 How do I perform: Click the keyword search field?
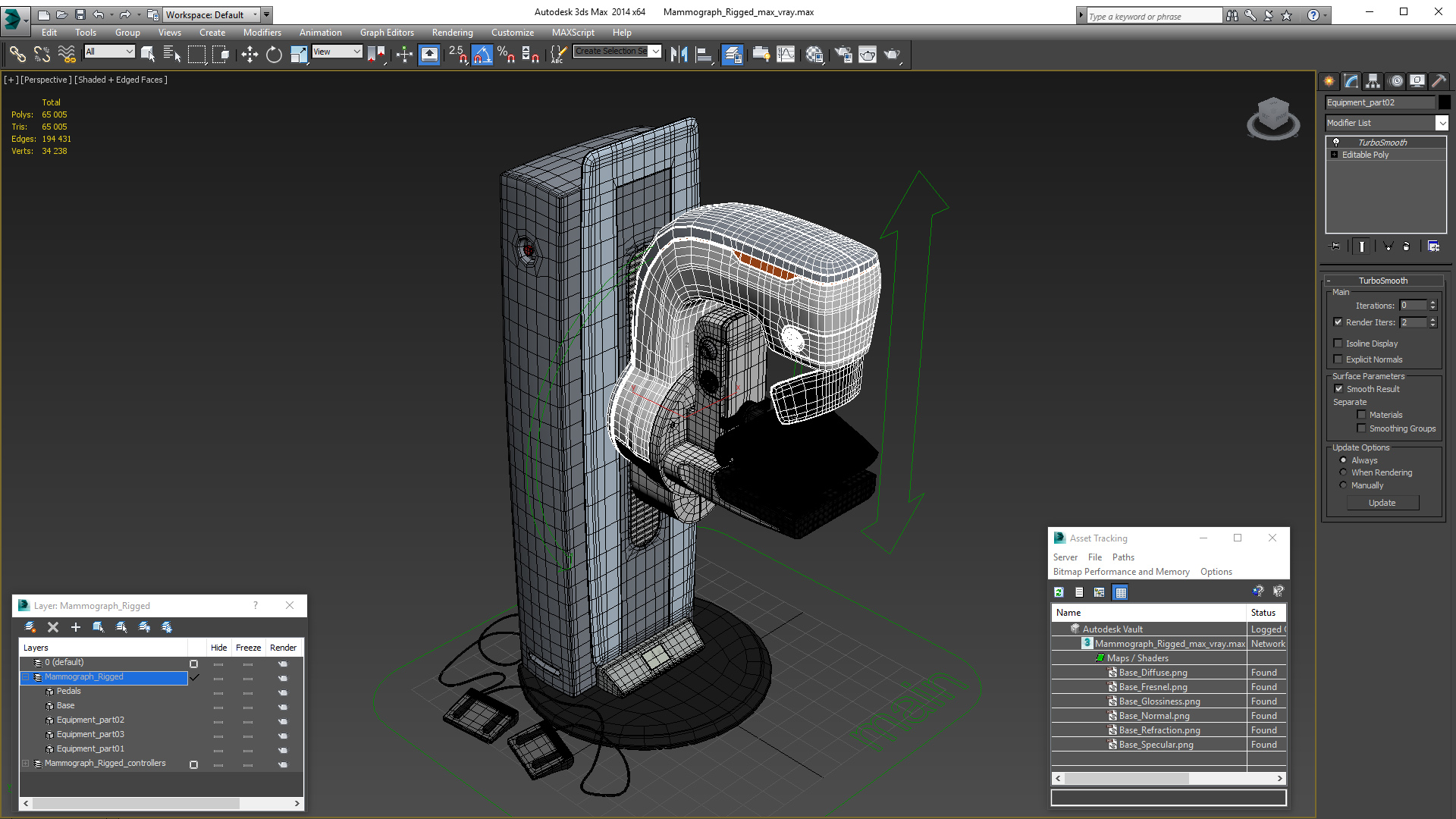tap(1154, 16)
